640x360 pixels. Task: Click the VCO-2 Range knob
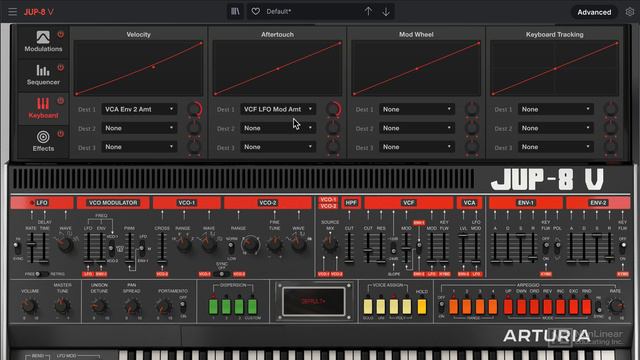coord(250,244)
